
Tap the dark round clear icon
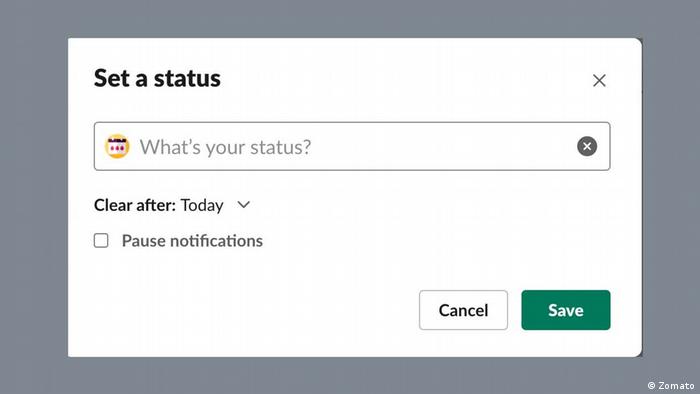point(587,146)
